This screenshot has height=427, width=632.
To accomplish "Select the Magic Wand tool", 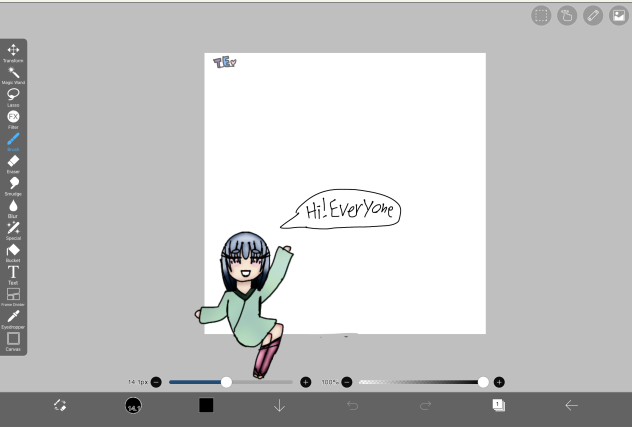I will (x=14, y=73).
